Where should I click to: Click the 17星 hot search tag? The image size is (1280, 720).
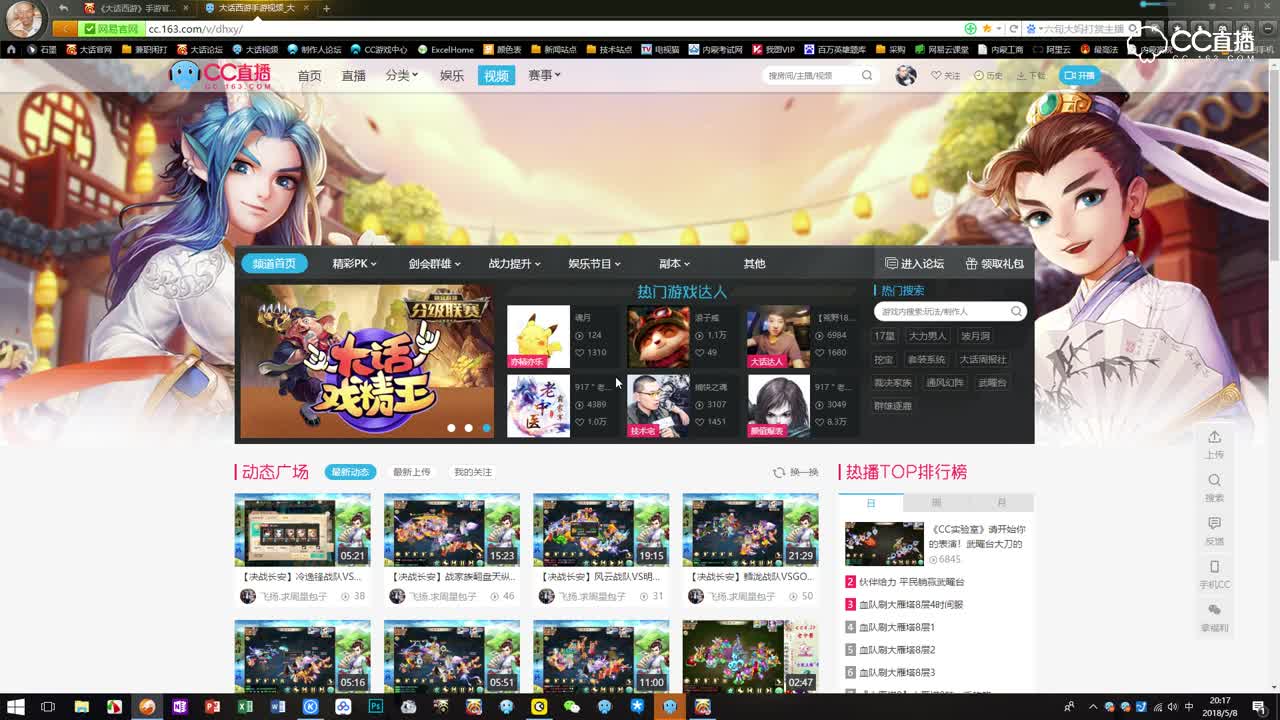click(884, 336)
